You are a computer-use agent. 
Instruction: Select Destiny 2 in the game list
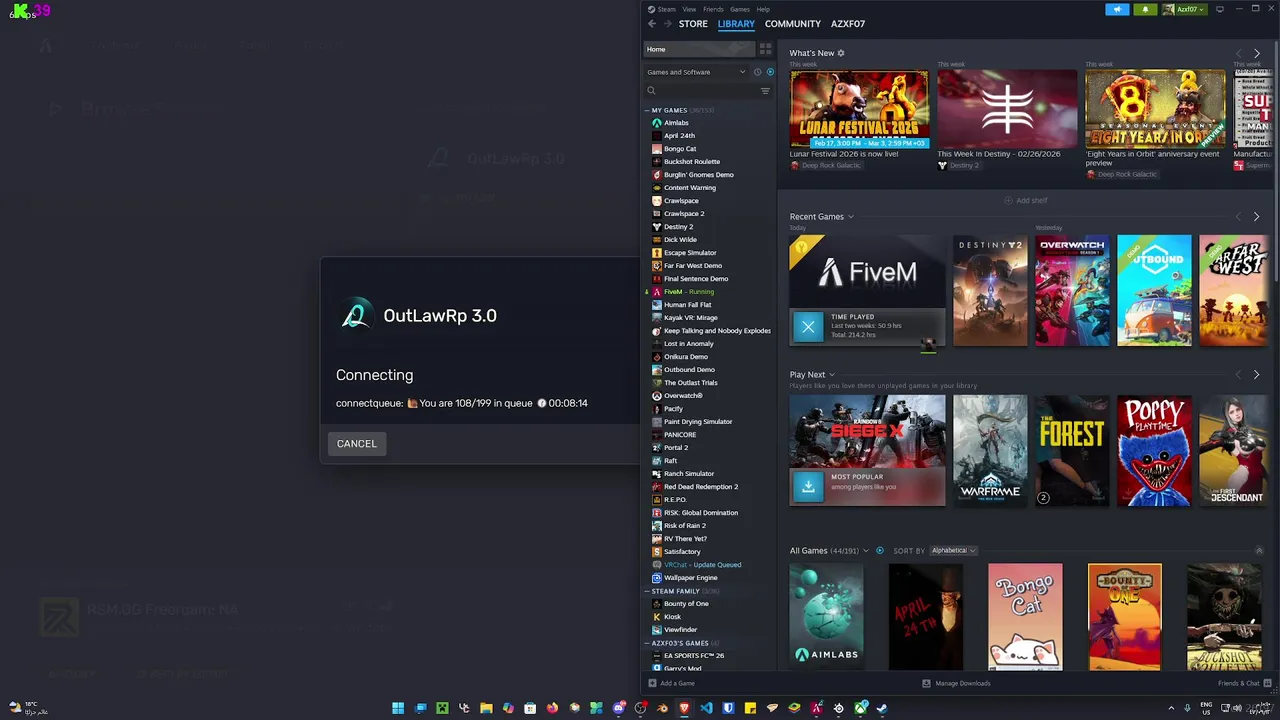678,226
